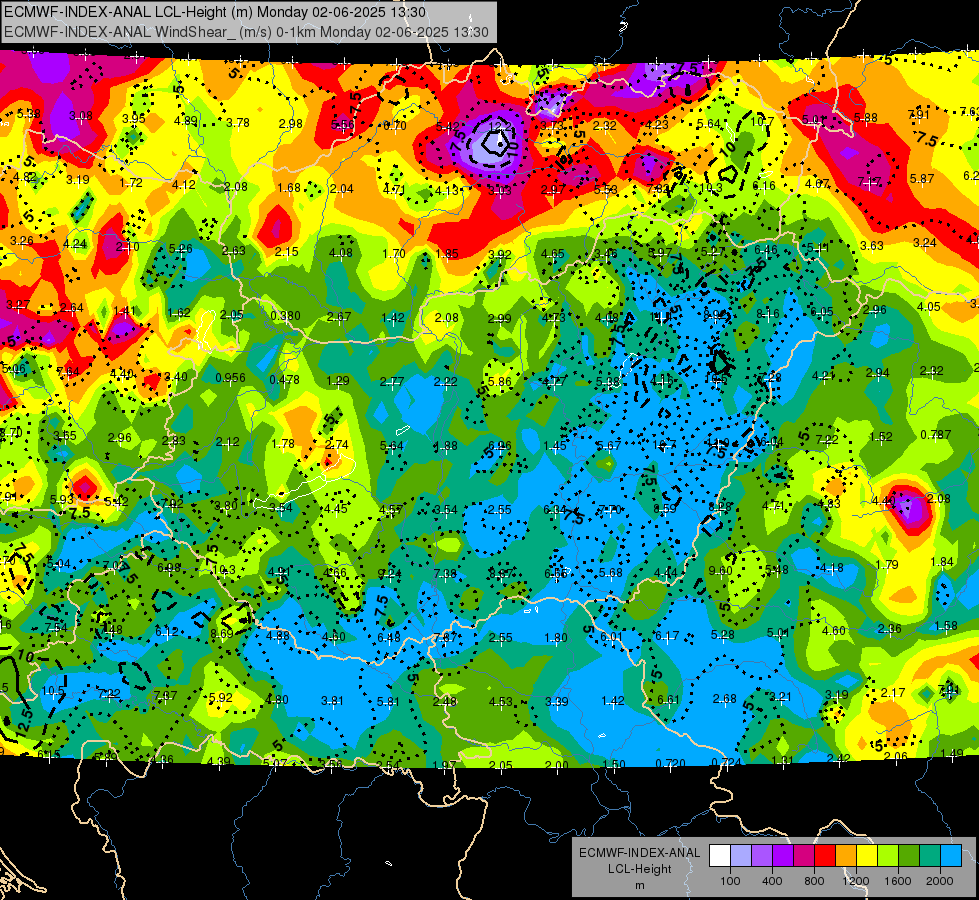Click the wind shear value '12.2'
This screenshot has height=900, width=979.
[x=499, y=126]
